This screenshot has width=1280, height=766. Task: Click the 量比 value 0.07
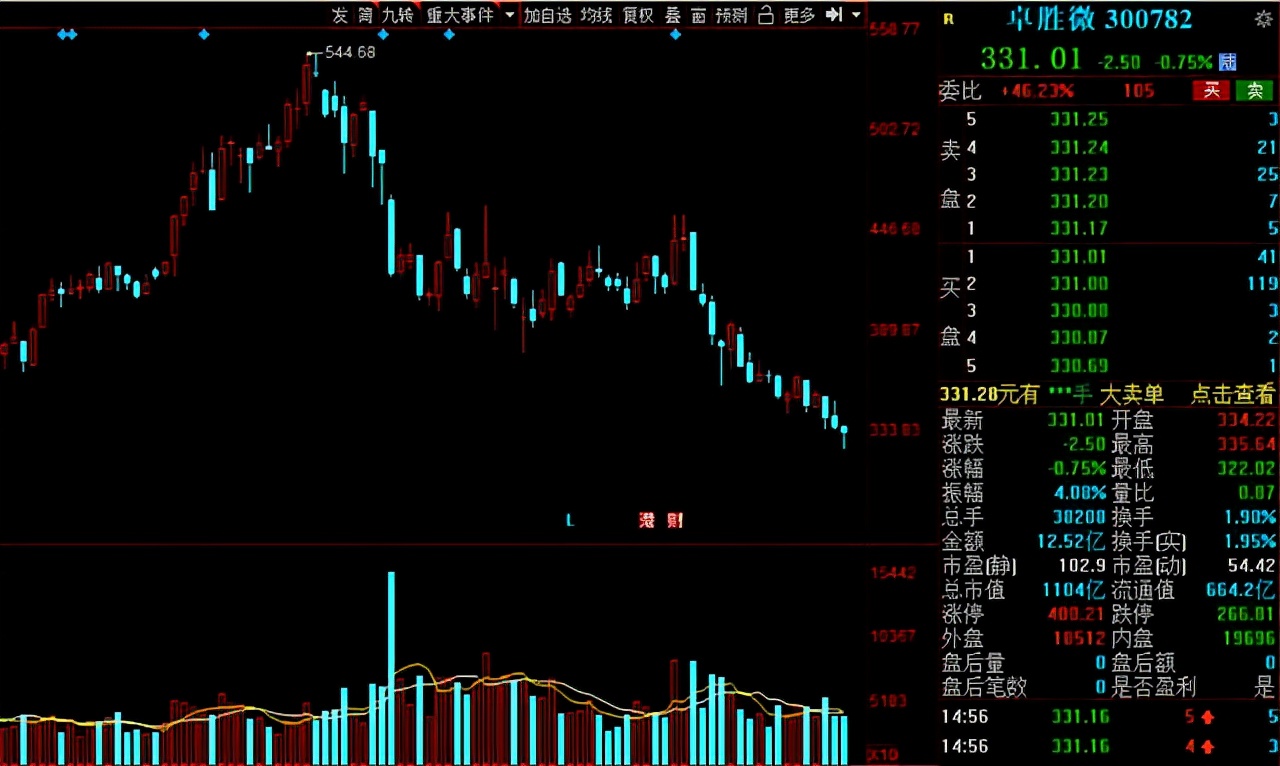[x=1258, y=493]
